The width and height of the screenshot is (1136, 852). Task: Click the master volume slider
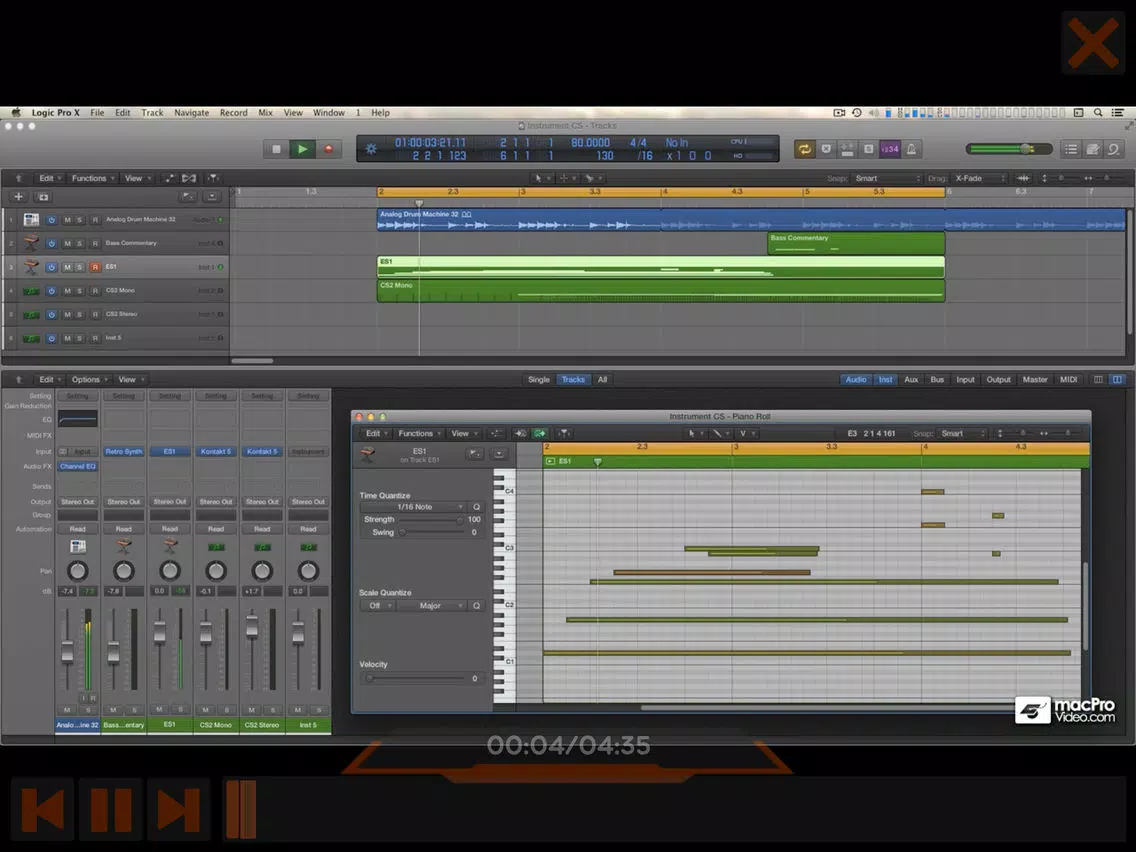pos(1009,149)
